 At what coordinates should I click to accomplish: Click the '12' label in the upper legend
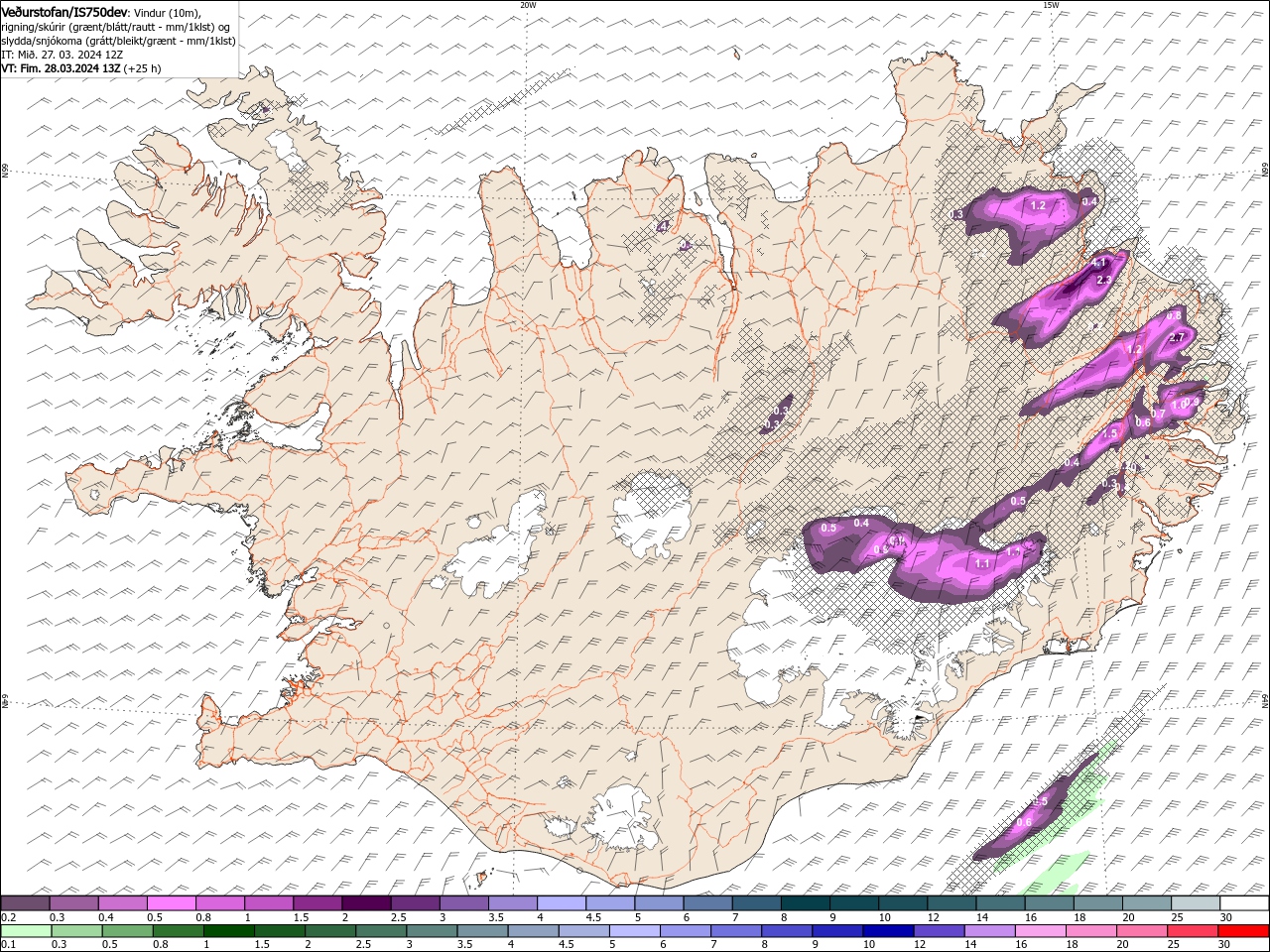[934, 917]
